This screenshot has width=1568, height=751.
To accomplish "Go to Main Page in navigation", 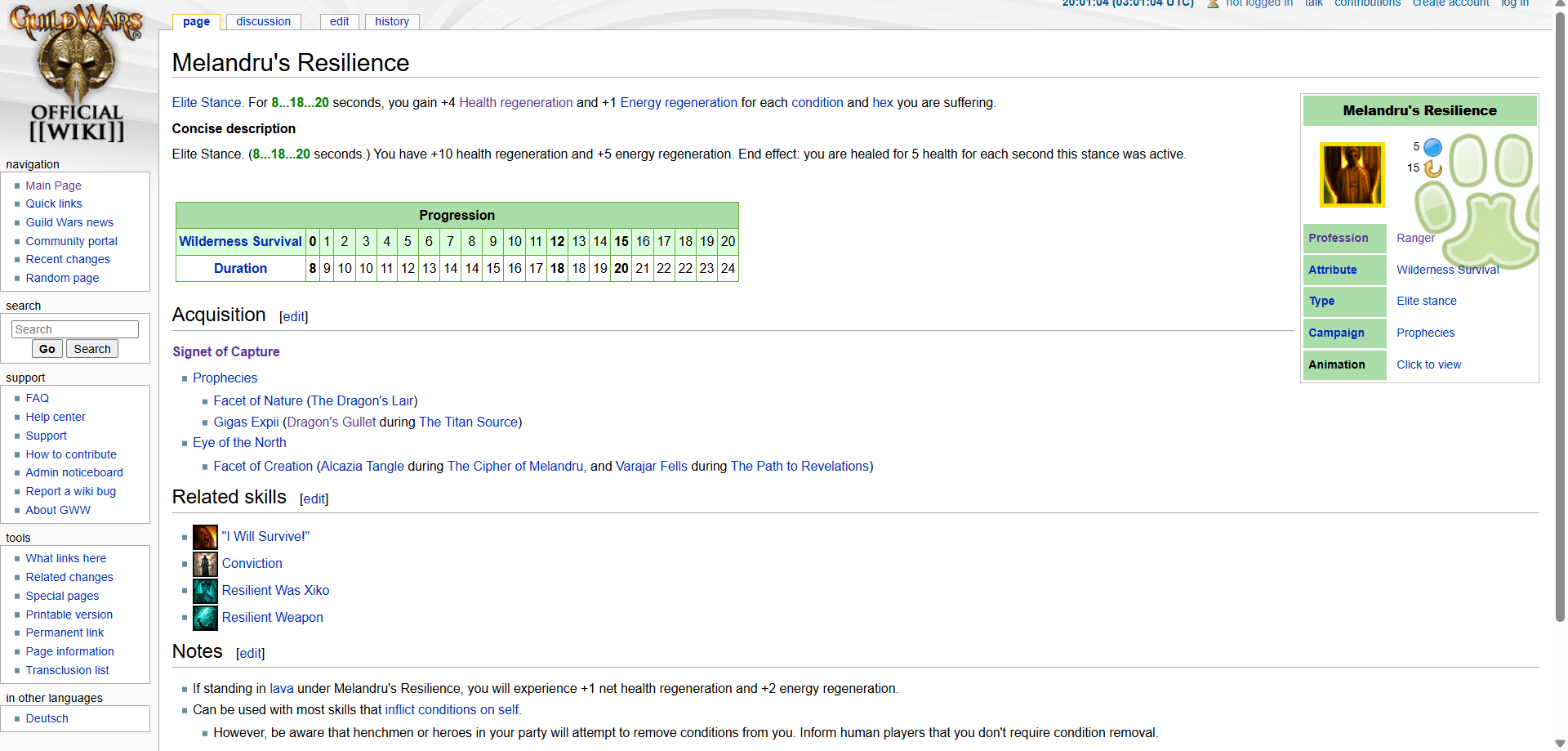I will click(x=53, y=186).
